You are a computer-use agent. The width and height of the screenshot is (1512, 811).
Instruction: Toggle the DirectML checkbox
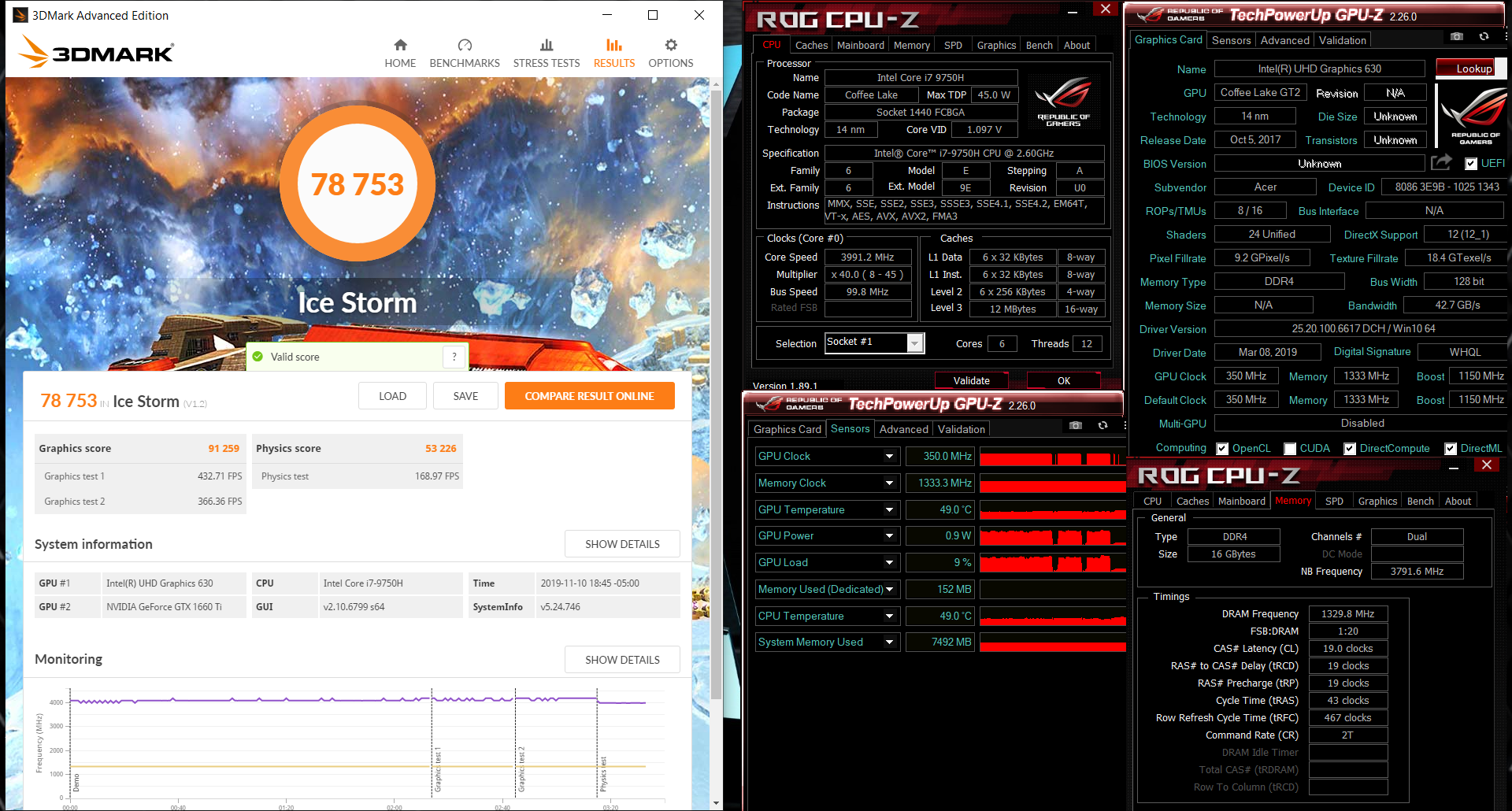click(x=1451, y=449)
